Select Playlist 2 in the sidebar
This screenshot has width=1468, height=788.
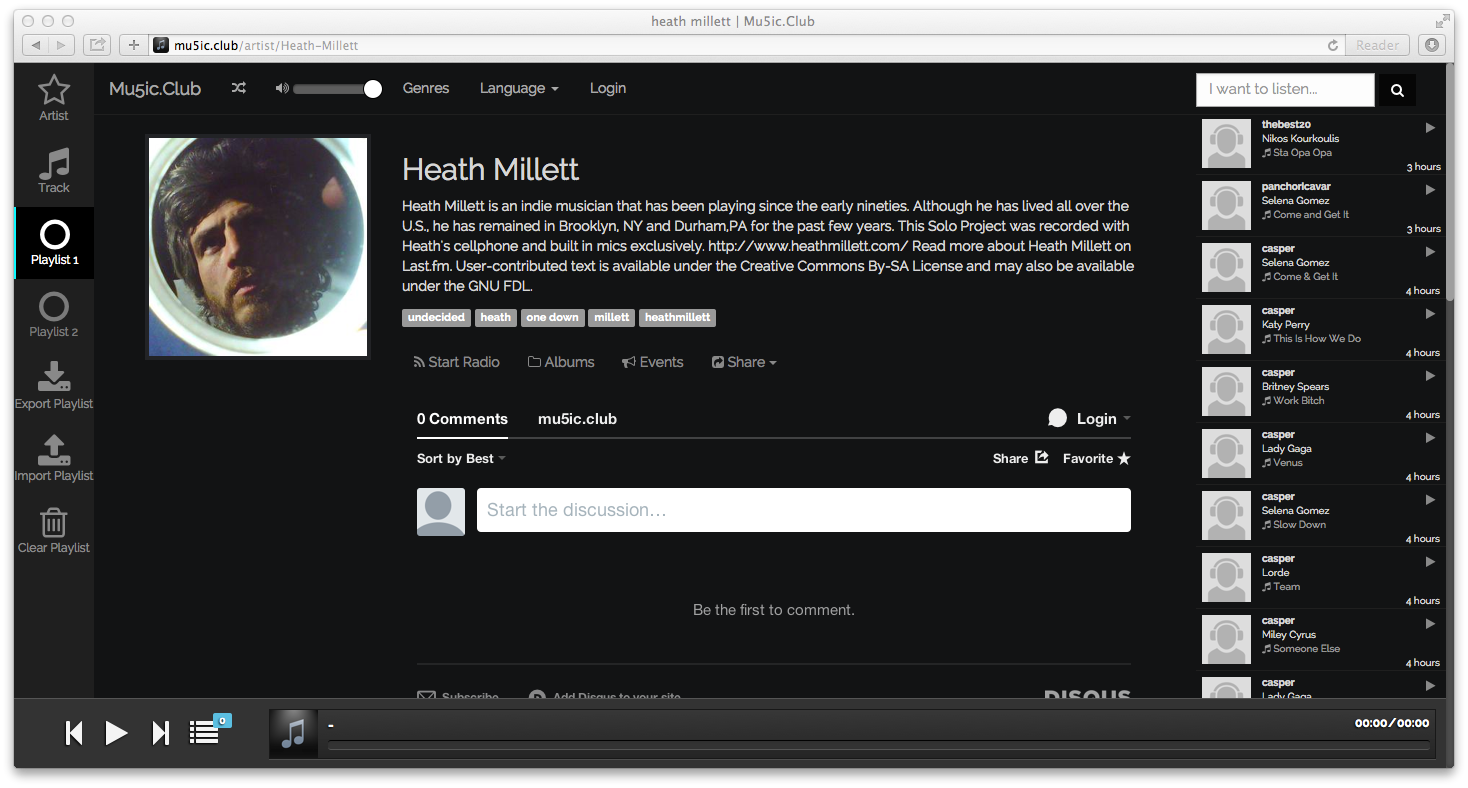coord(54,315)
